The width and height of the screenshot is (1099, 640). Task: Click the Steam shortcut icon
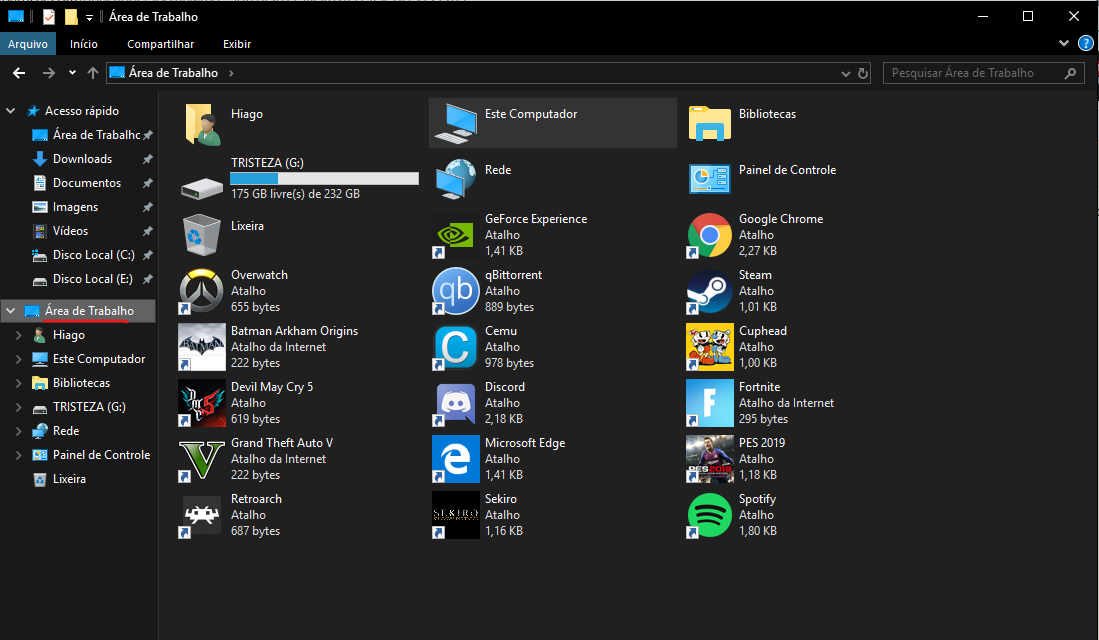709,291
